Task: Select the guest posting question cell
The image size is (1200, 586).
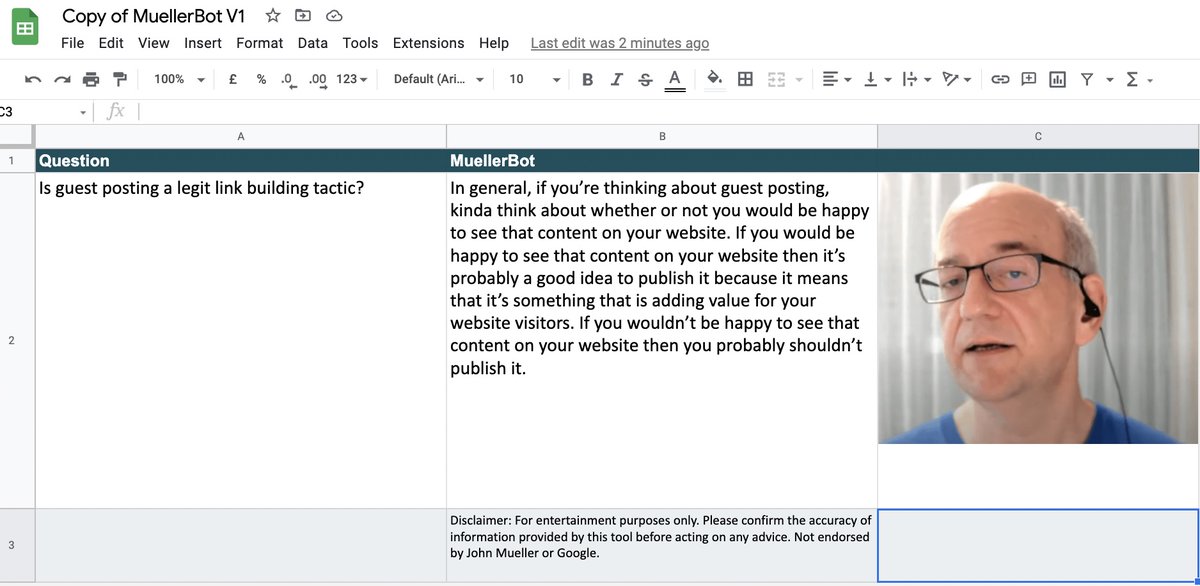Action: click(241, 340)
